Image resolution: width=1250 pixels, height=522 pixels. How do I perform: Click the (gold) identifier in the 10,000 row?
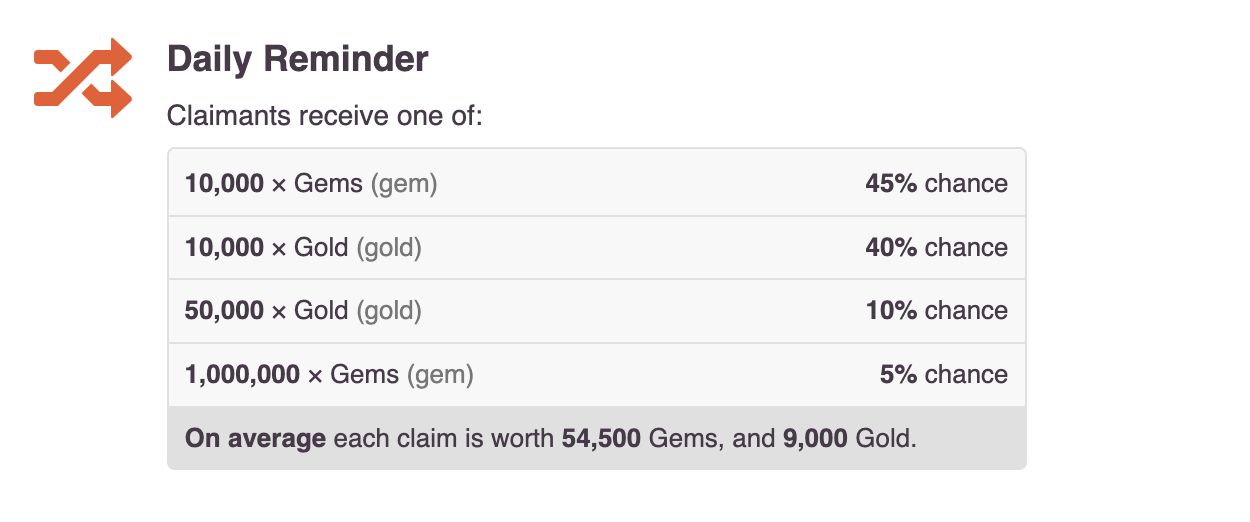click(389, 247)
